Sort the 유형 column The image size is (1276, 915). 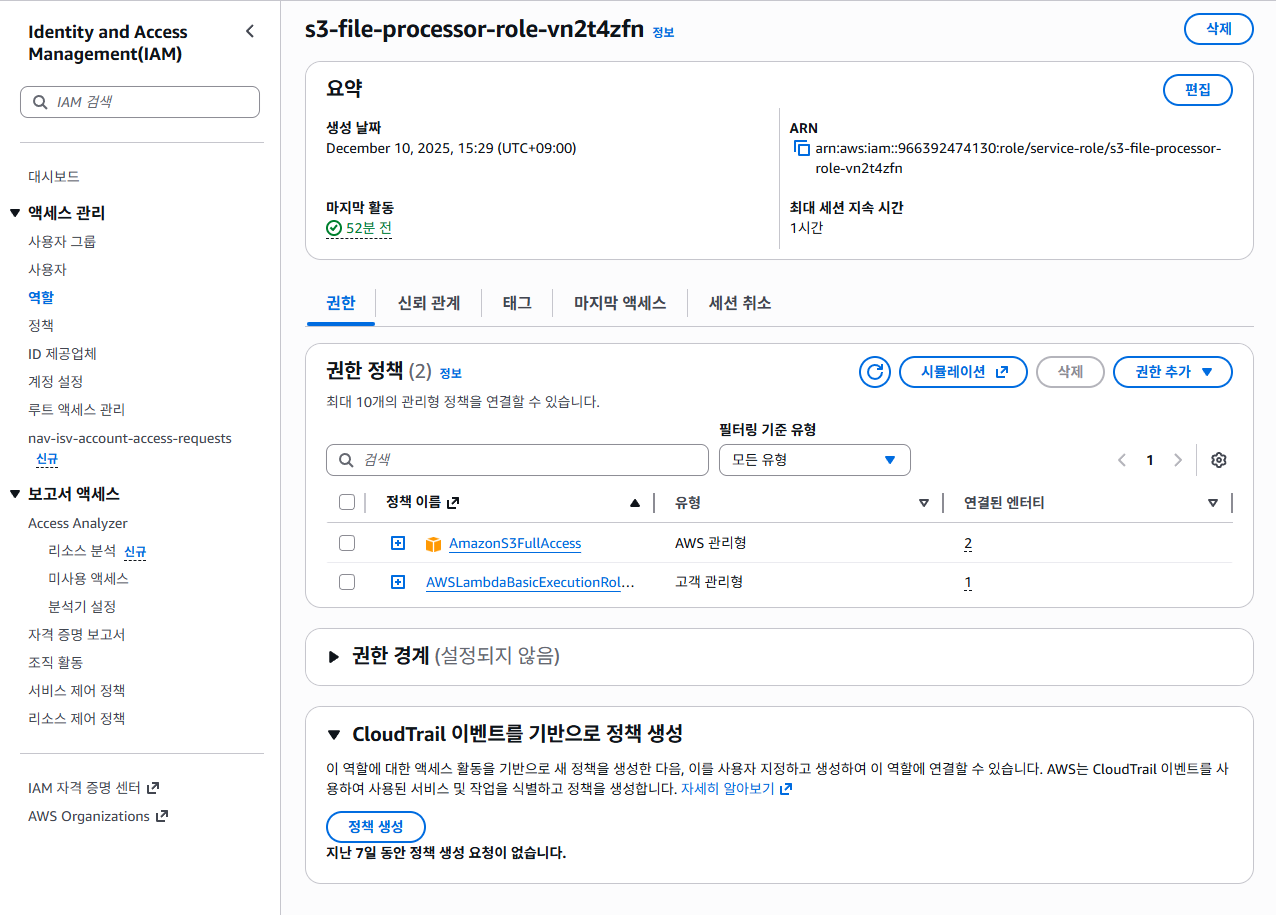[x=924, y=503]
